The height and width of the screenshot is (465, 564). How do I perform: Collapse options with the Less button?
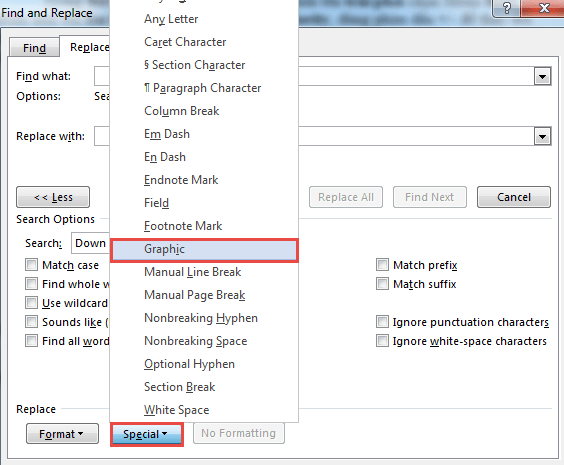point(53,197)
